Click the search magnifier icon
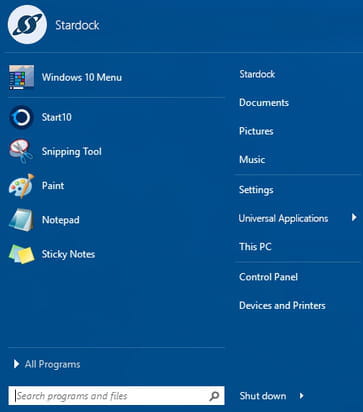Viewport: 363px width, 412px height. (214, 396)
